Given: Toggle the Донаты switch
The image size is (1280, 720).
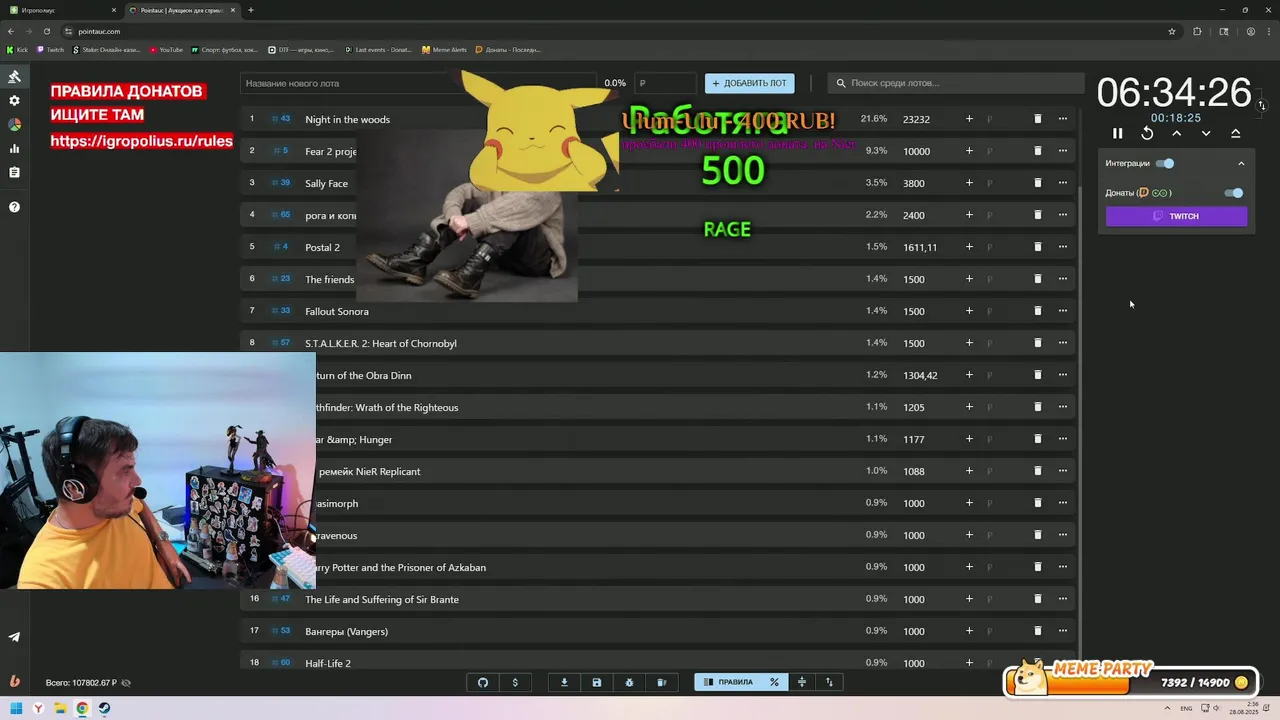Looking at the screenshot, I should pos(1234,193).
